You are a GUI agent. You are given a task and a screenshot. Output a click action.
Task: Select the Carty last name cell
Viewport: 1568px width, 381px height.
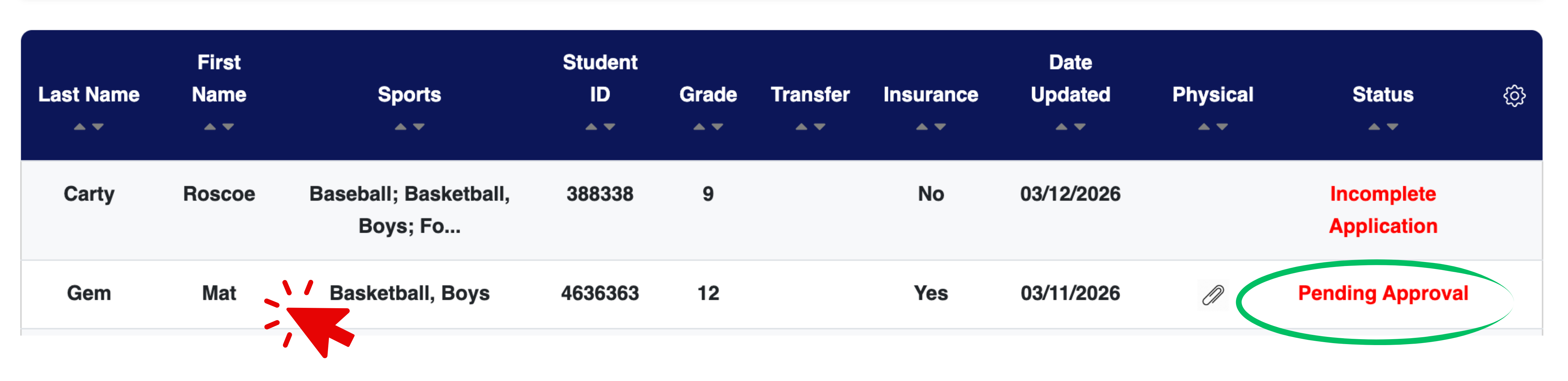pyautogui.click(x=89, y=194)
